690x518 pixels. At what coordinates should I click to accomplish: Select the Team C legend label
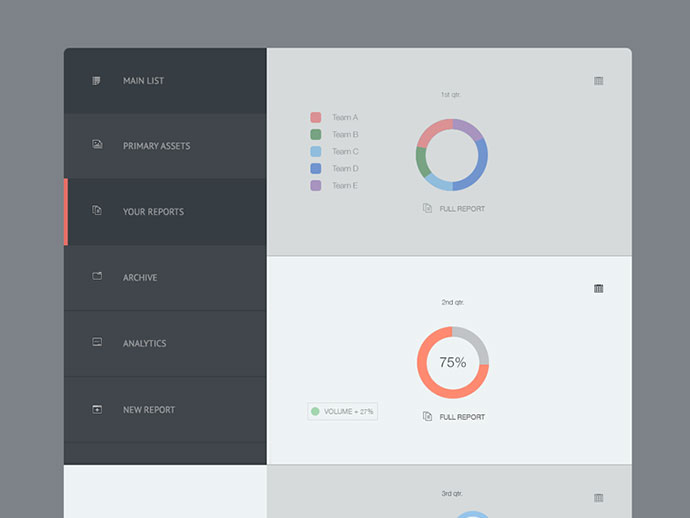tap(345, 151)
